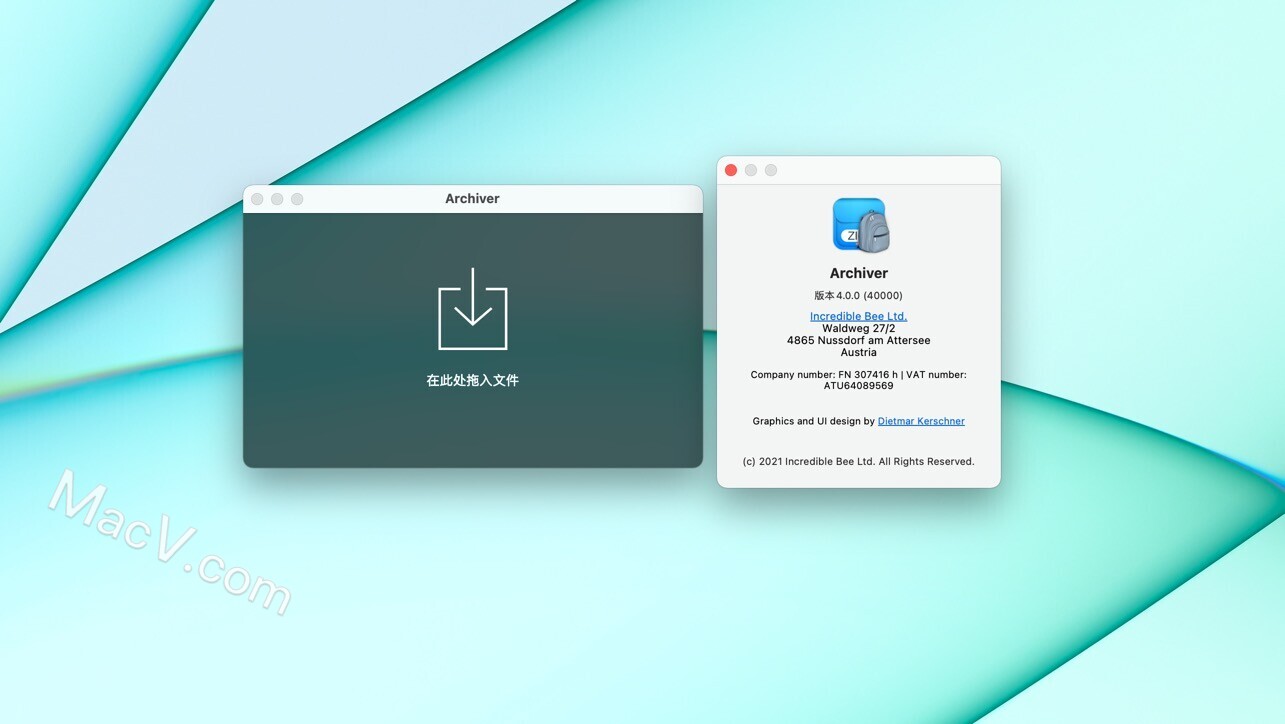Click the zoom button in About window
The image size is (1285, 724).
[x=771, y=170]
